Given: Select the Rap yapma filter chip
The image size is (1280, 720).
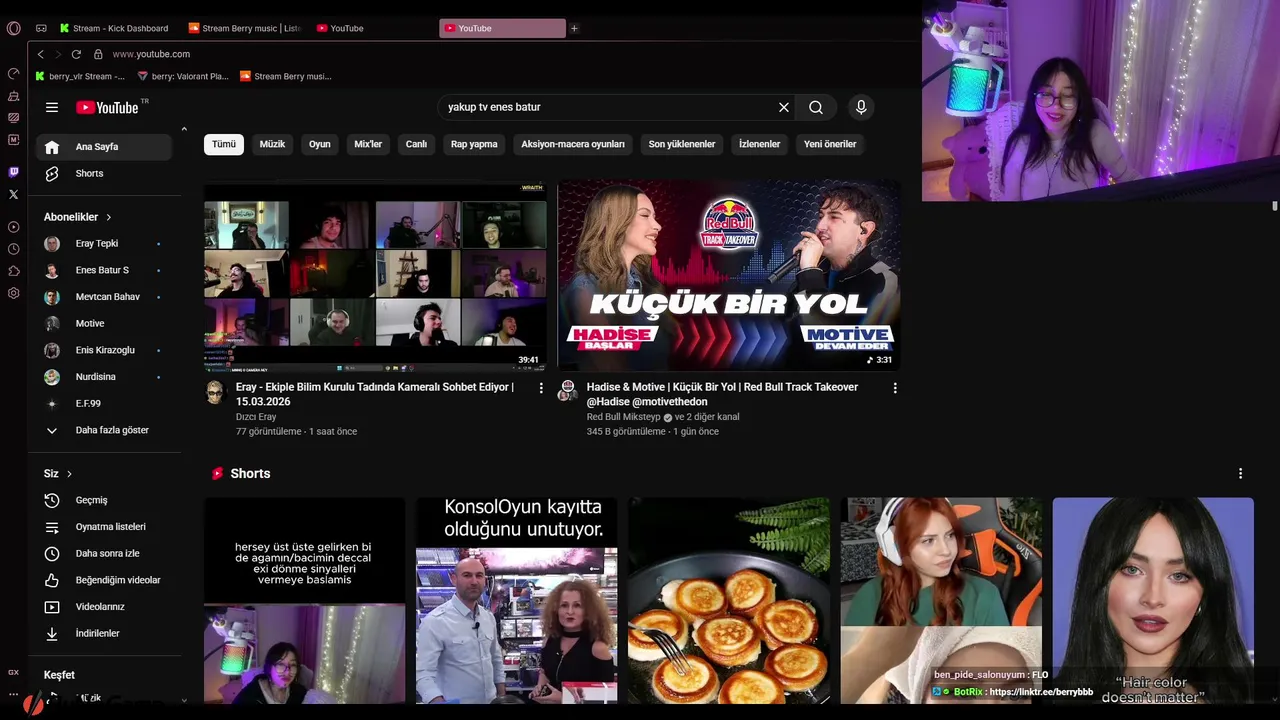Looking at the screenshot, I should (x=474, y=144).
